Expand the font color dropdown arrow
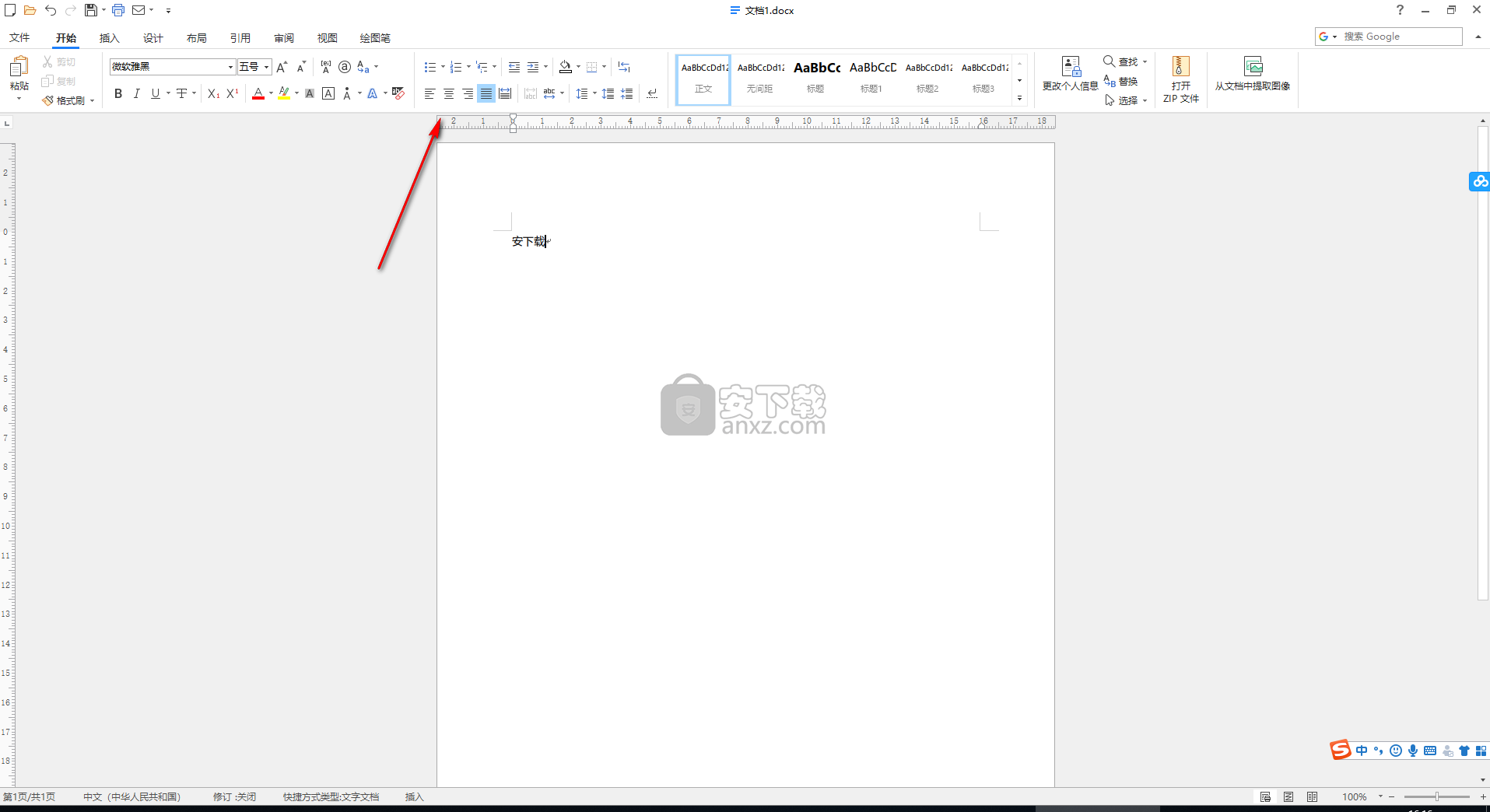 271,93
